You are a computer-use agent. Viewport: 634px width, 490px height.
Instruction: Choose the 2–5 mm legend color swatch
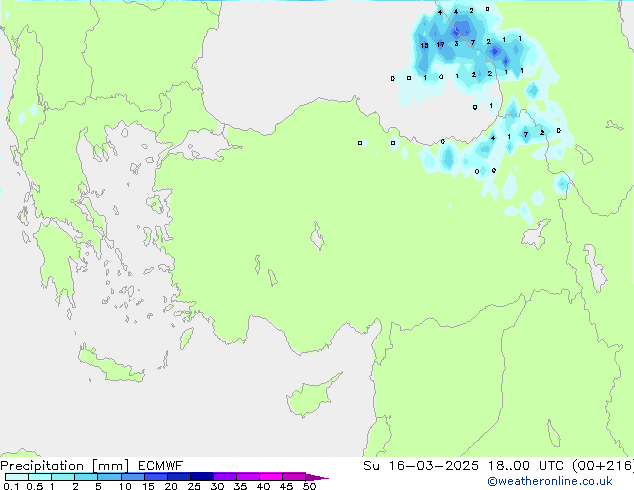(x=86, y=477)
